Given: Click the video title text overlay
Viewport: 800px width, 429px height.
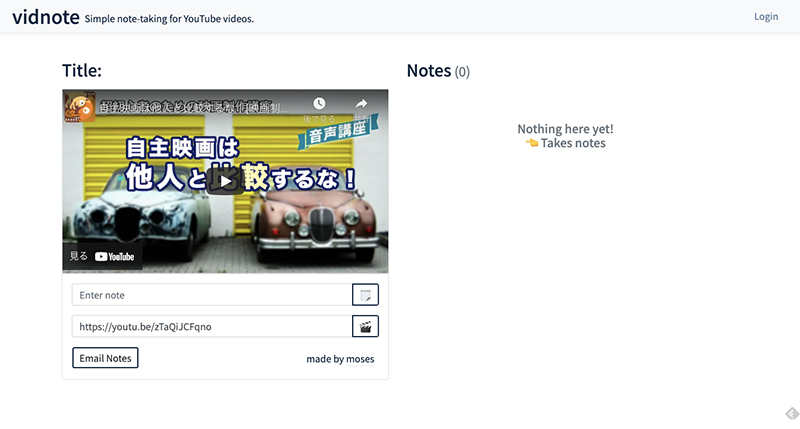Looking at the screenshot, I should [x=193, y=107].
